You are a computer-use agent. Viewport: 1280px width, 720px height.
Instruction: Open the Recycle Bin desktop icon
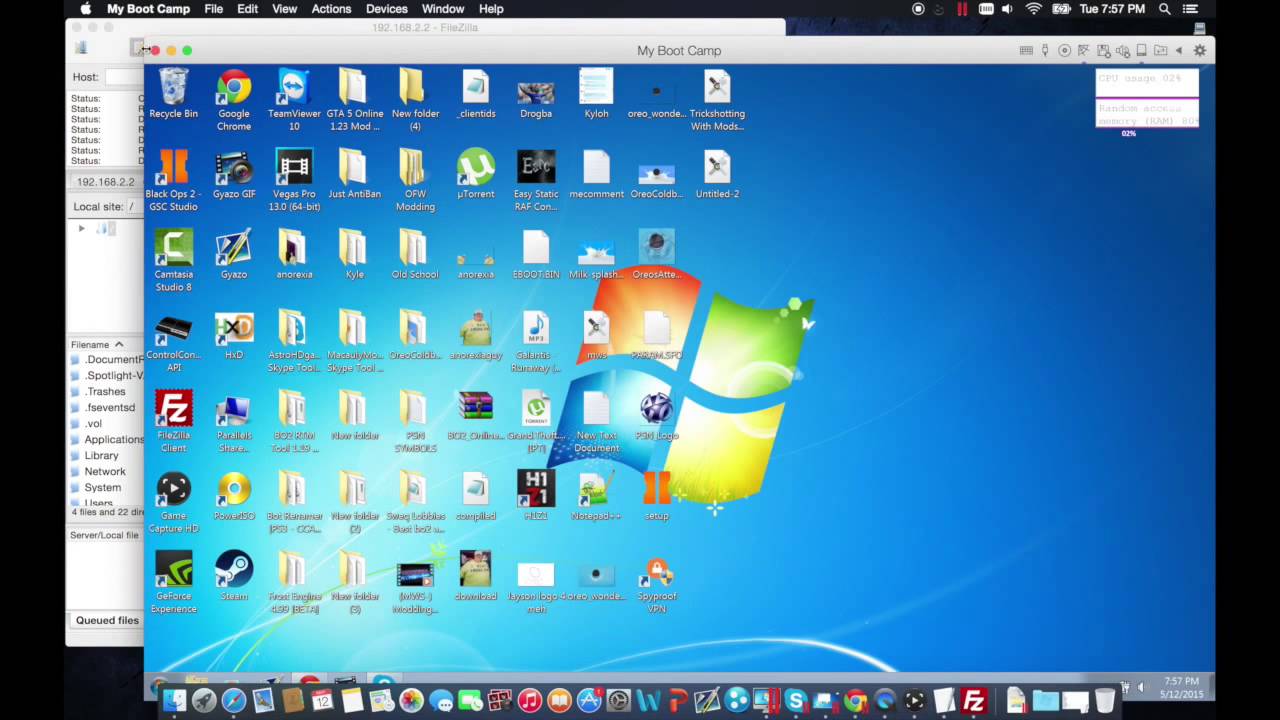(173, 94)
